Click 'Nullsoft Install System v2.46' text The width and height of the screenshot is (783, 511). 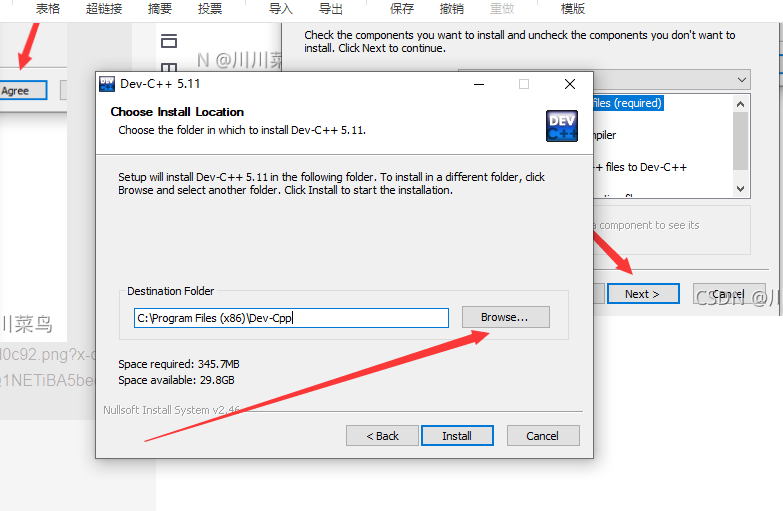click(x=171, y=410)
